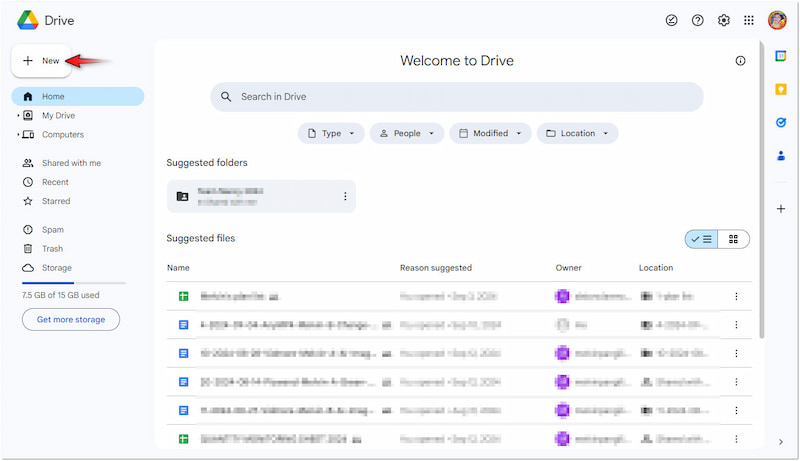Go to Shared with me
The height and width of the screenshot is (461, 800).
coord(70,163)
